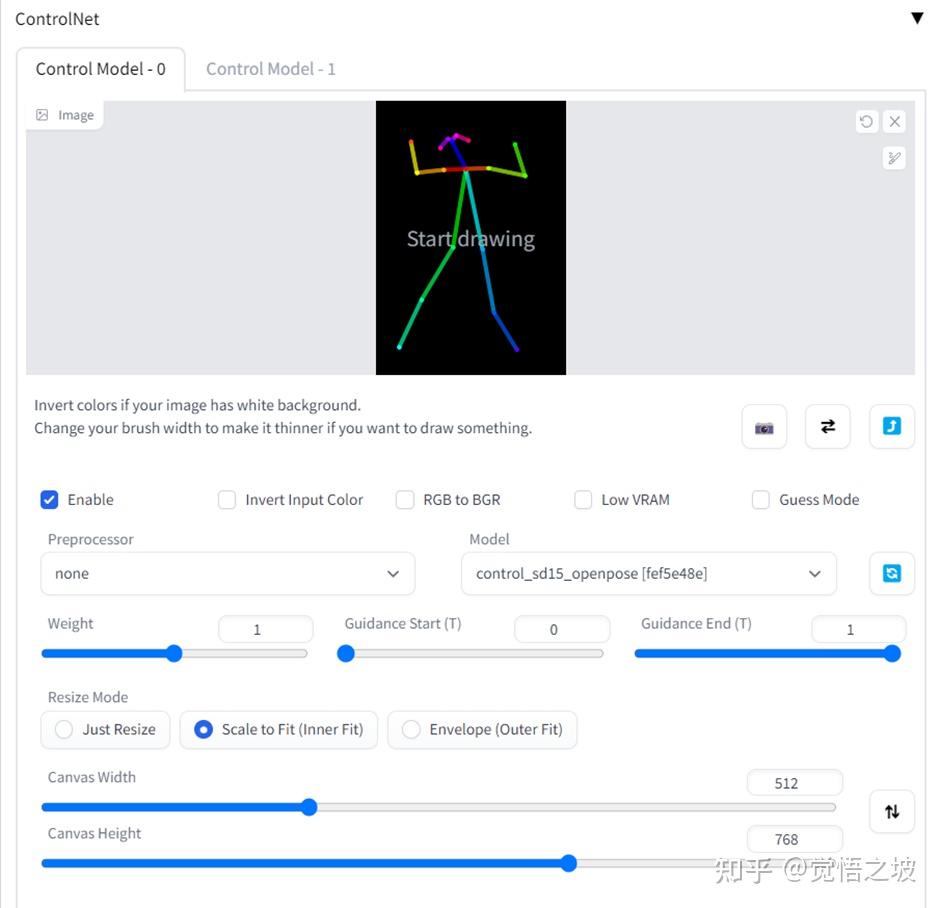Collapse the ControlNet section
This screenshot has height=908, width=940.
pyautogui.click(x=917, y=18)
